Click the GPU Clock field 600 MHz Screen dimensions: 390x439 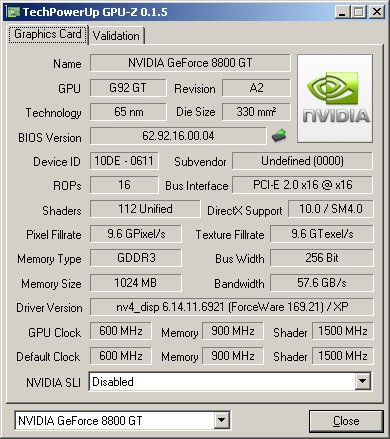121,331
